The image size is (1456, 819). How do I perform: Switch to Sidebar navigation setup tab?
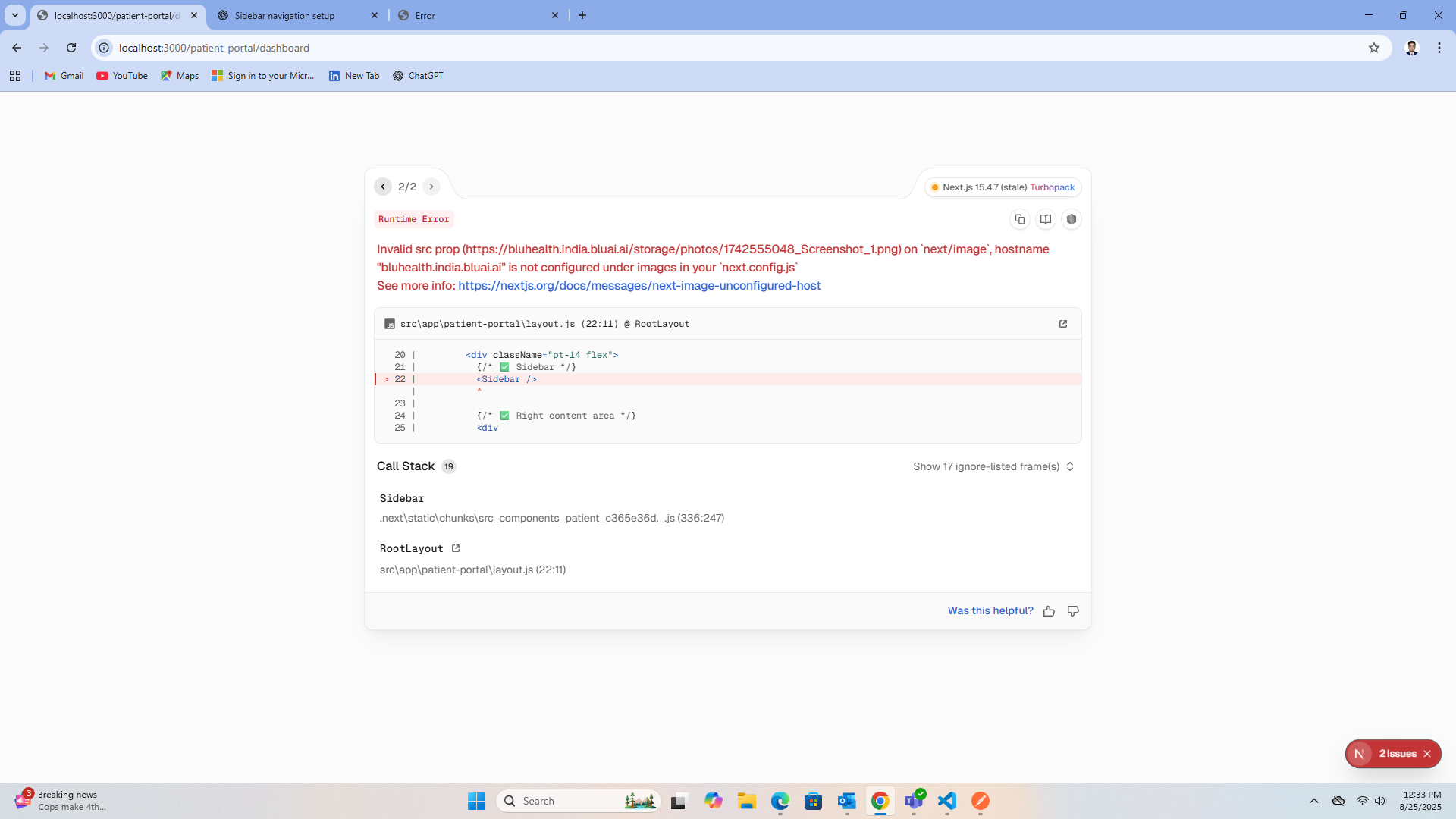pos(284,15)
